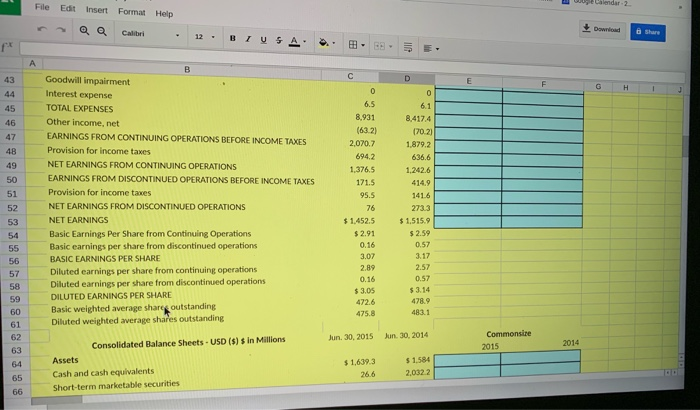700x410 pixels.
Task: Expand the borders dropdown arrow
Action: click(x=363, y=45)
